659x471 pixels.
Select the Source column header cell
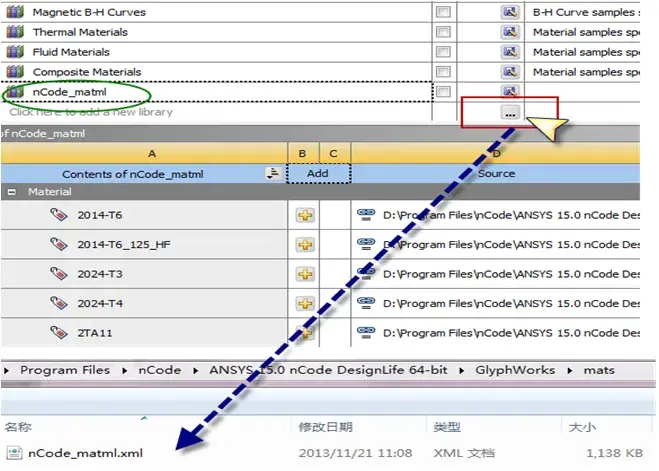496,174
